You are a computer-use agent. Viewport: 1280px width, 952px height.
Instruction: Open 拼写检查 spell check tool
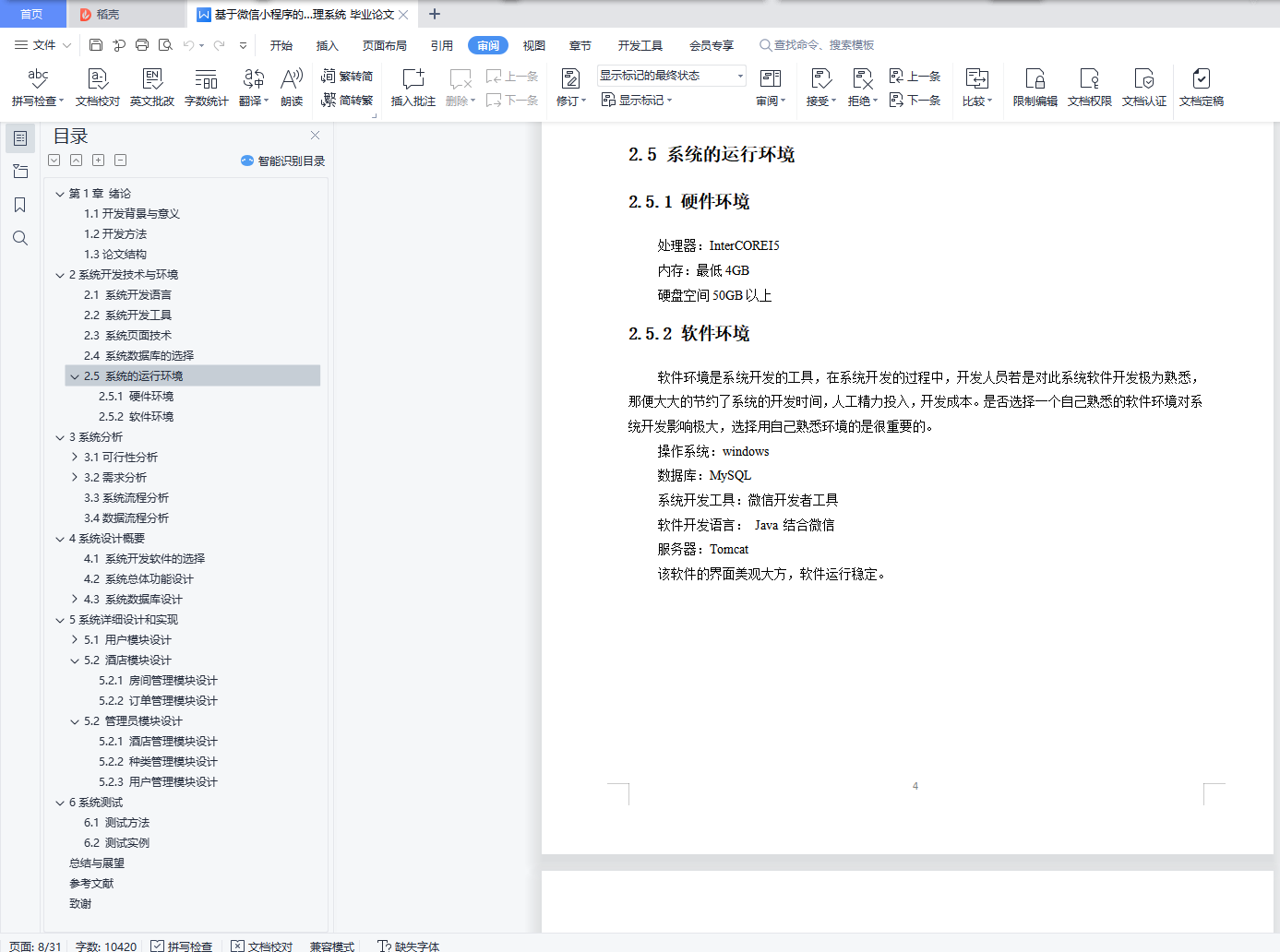(x=38, y=88)
